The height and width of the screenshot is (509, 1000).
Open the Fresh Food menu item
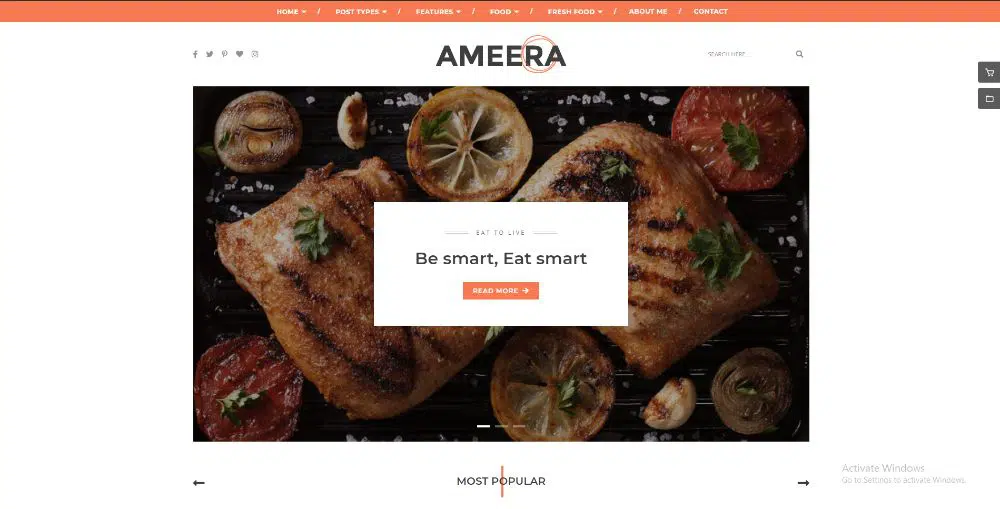point(575,11)
